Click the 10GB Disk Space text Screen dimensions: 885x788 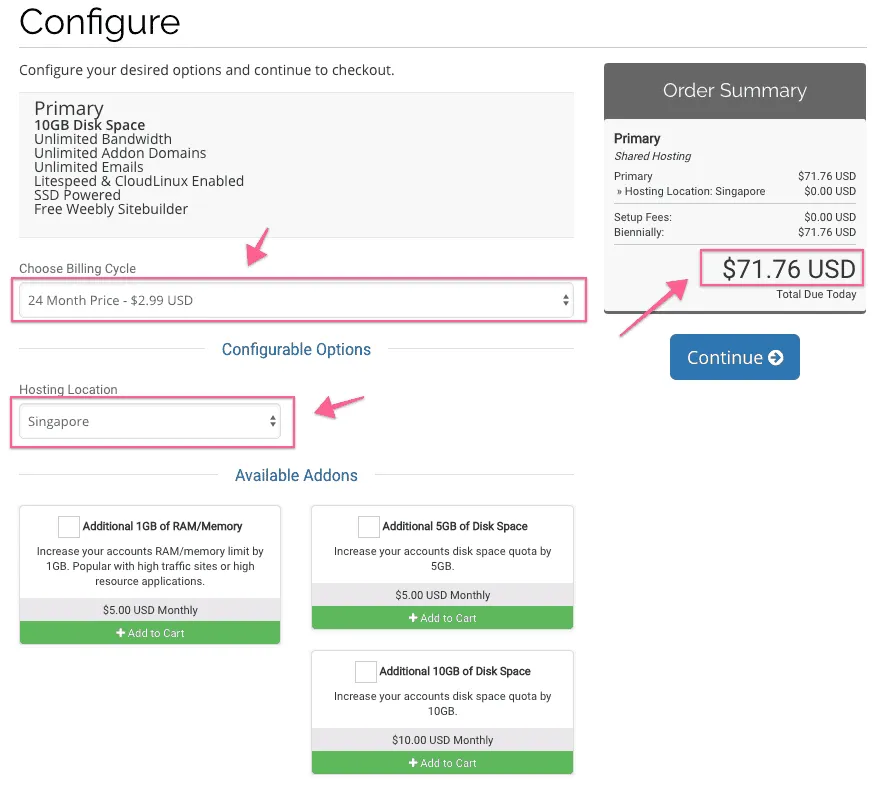[90, 125]
